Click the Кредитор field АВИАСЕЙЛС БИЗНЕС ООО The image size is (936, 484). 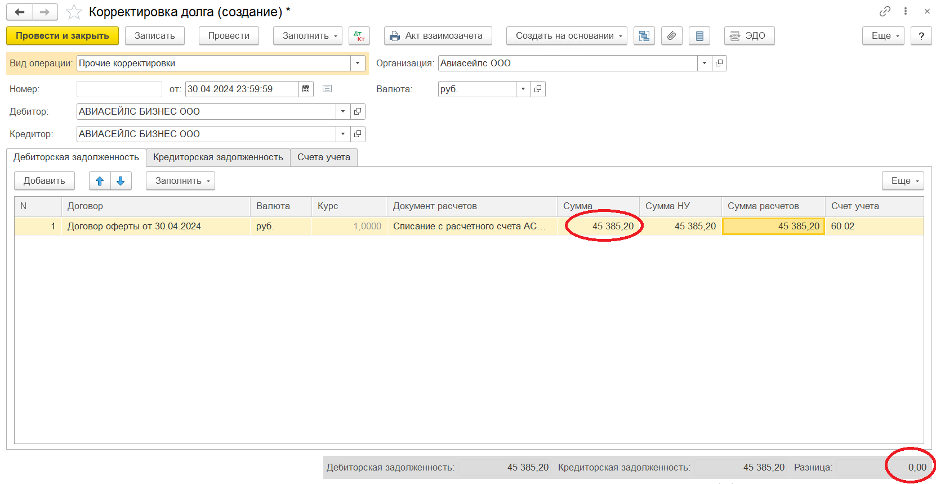pos(207,134)
